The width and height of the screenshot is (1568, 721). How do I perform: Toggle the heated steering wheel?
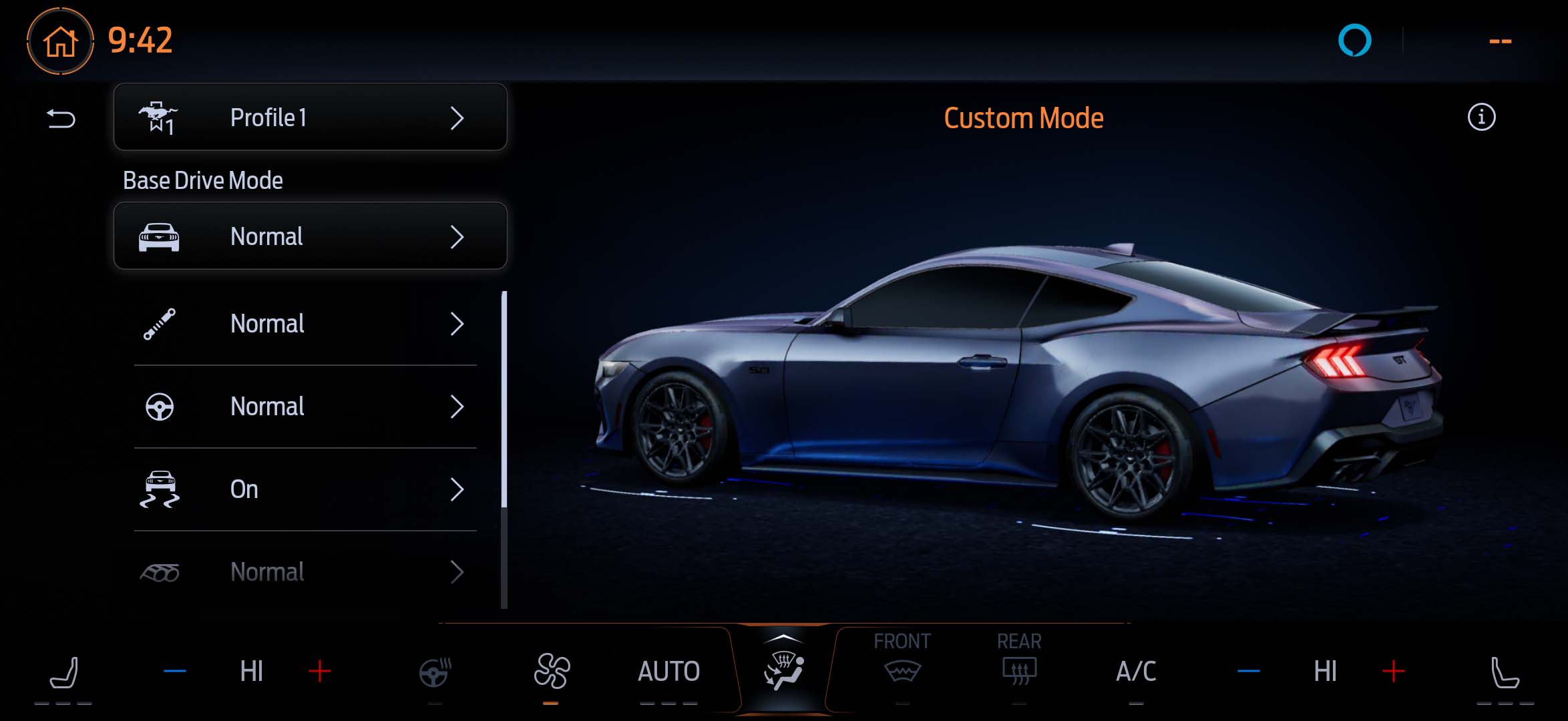pyautogui.click(x=435, y=672)
